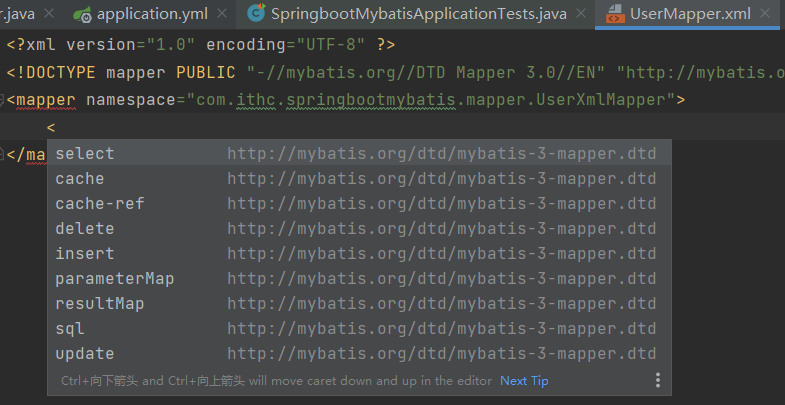This screenshot has height=405, width=785.
Task: Close the partially visible .java tab
Action: [x=49, y=14]
